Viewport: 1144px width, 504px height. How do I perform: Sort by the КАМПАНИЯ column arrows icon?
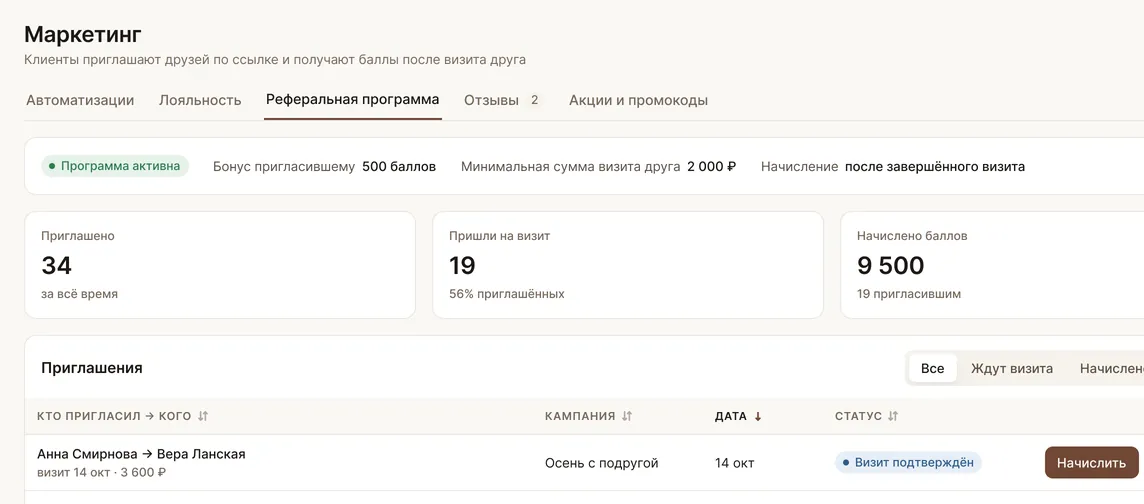pyautogui.click(x=627, y=416)
